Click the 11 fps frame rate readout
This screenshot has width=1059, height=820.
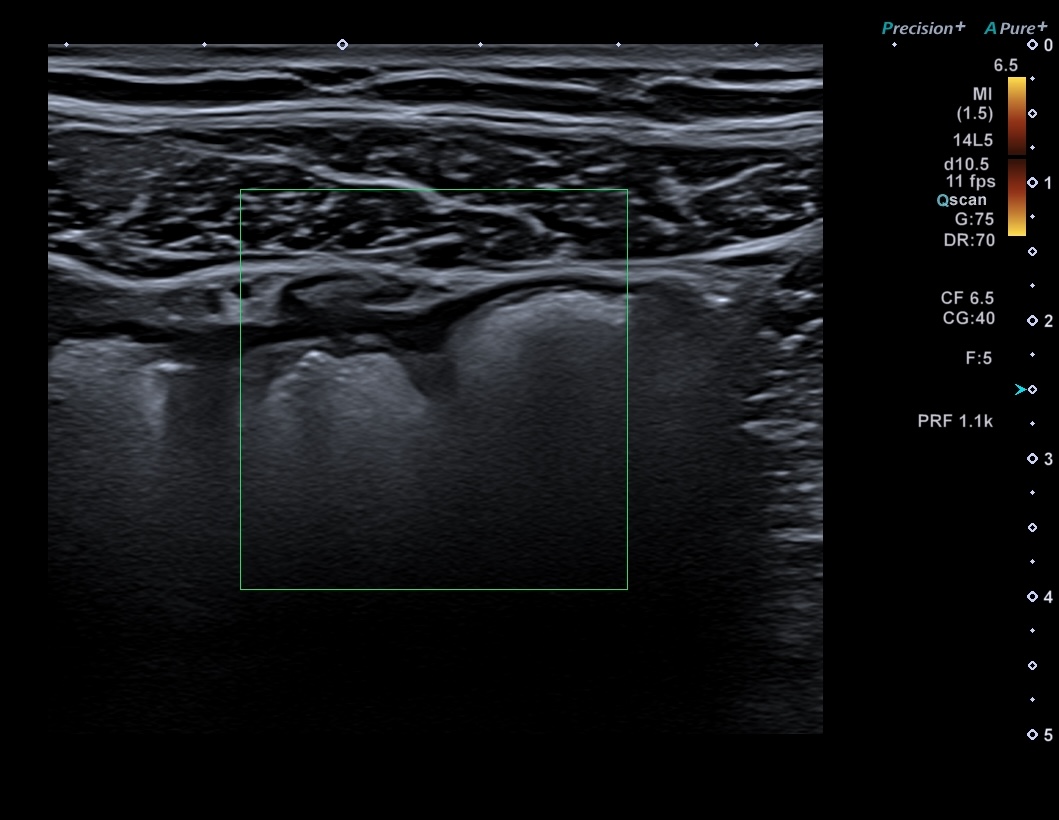click(x=970, y=181)
